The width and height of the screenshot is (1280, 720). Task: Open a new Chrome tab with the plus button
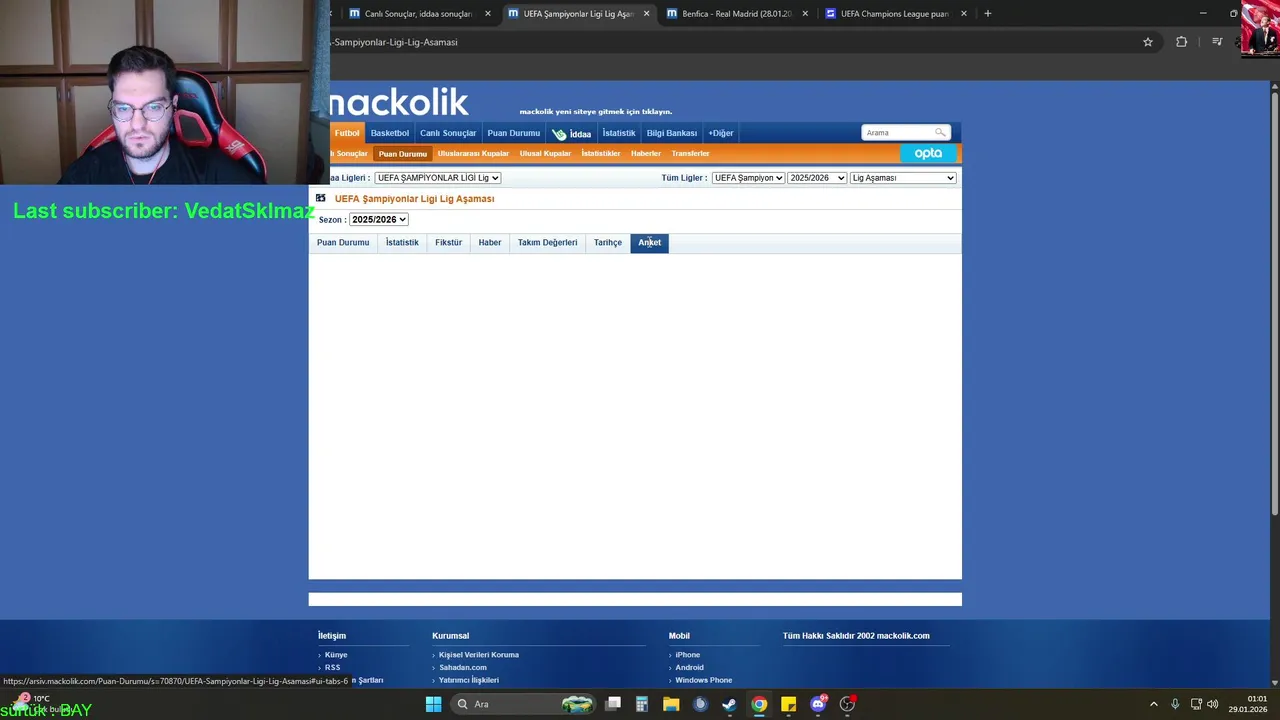click(988, 14)
